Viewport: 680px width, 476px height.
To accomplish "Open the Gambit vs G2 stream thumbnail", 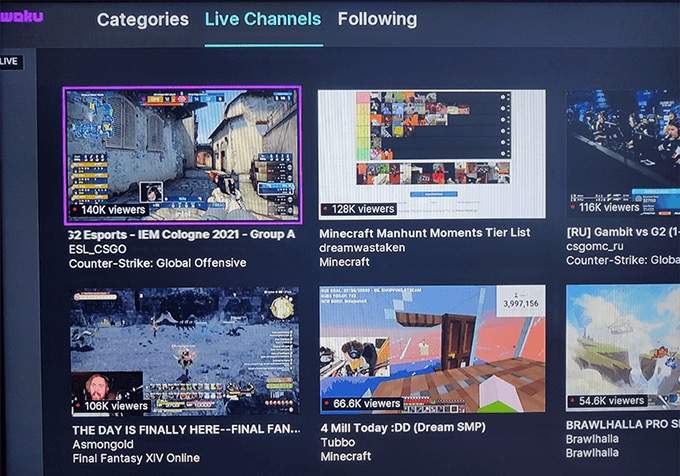I will click(623, 153).
